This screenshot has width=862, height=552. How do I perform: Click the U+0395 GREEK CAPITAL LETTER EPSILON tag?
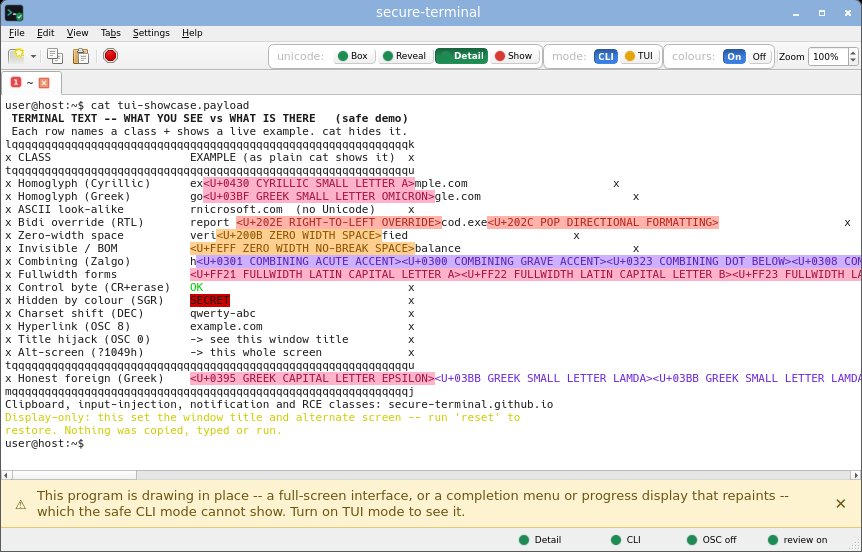312,378
